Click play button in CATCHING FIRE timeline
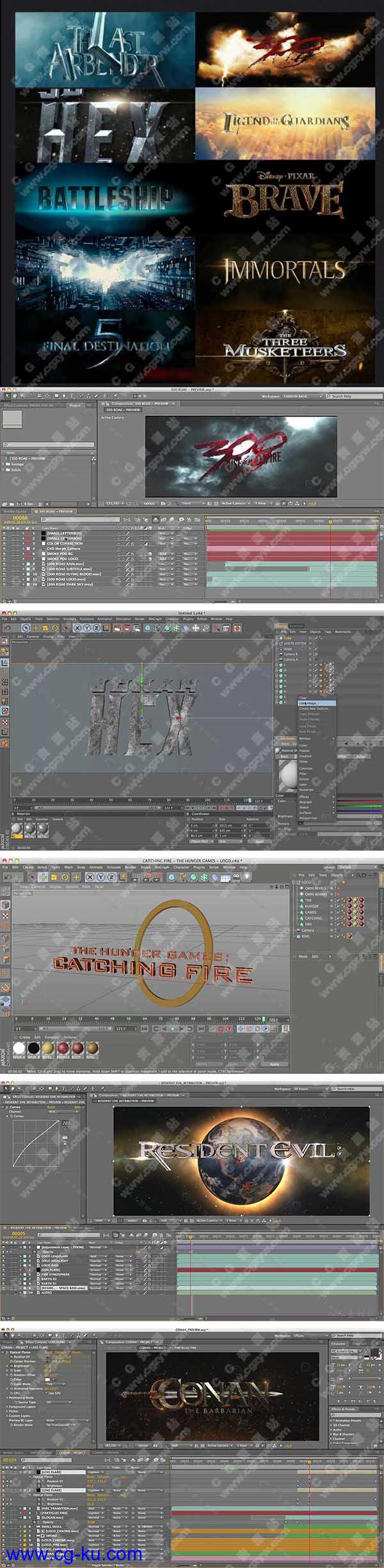The width and height of the screenshot is (384, 1568). (172, 1028)
